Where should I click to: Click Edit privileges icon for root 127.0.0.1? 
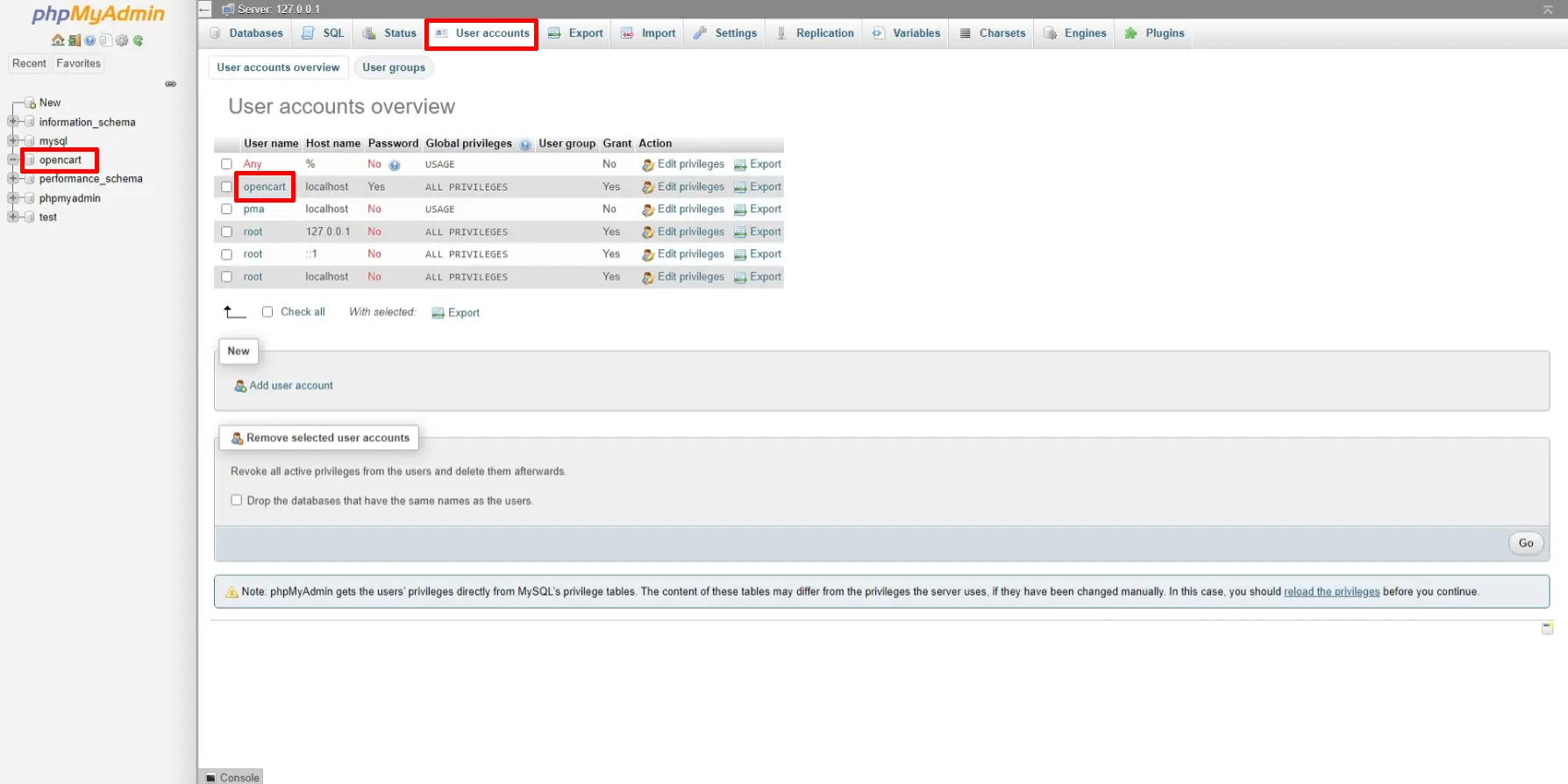tap(648, 232)
